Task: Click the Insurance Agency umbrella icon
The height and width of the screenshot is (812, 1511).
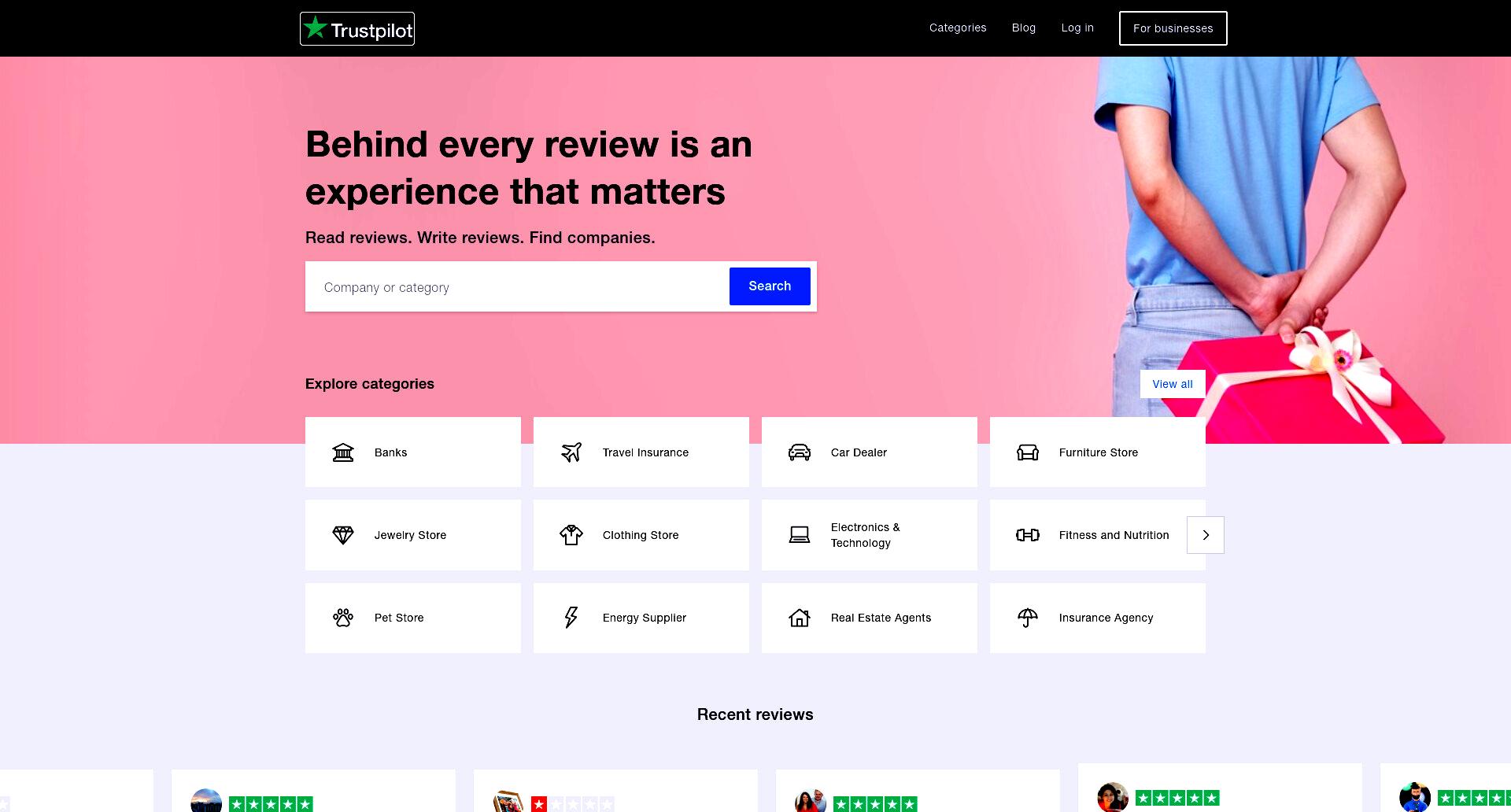Action: [1028, 618]
